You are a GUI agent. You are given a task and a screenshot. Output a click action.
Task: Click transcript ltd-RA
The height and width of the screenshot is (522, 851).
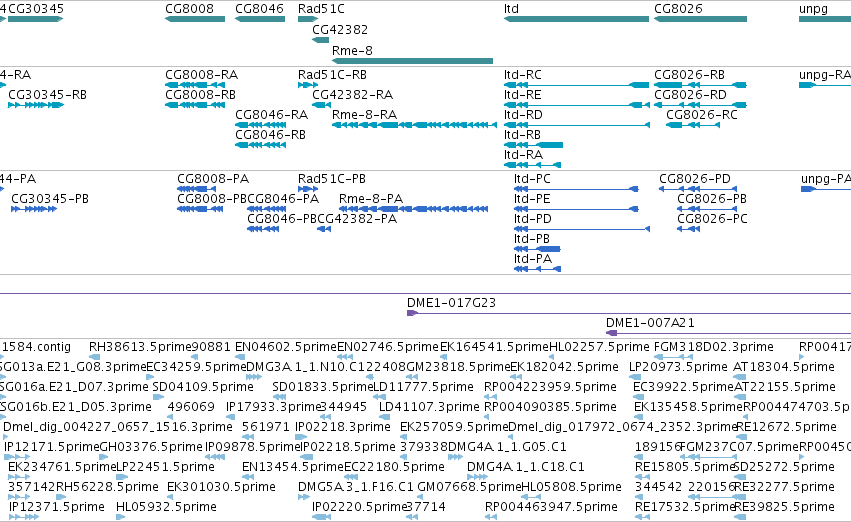coord(532,165)
